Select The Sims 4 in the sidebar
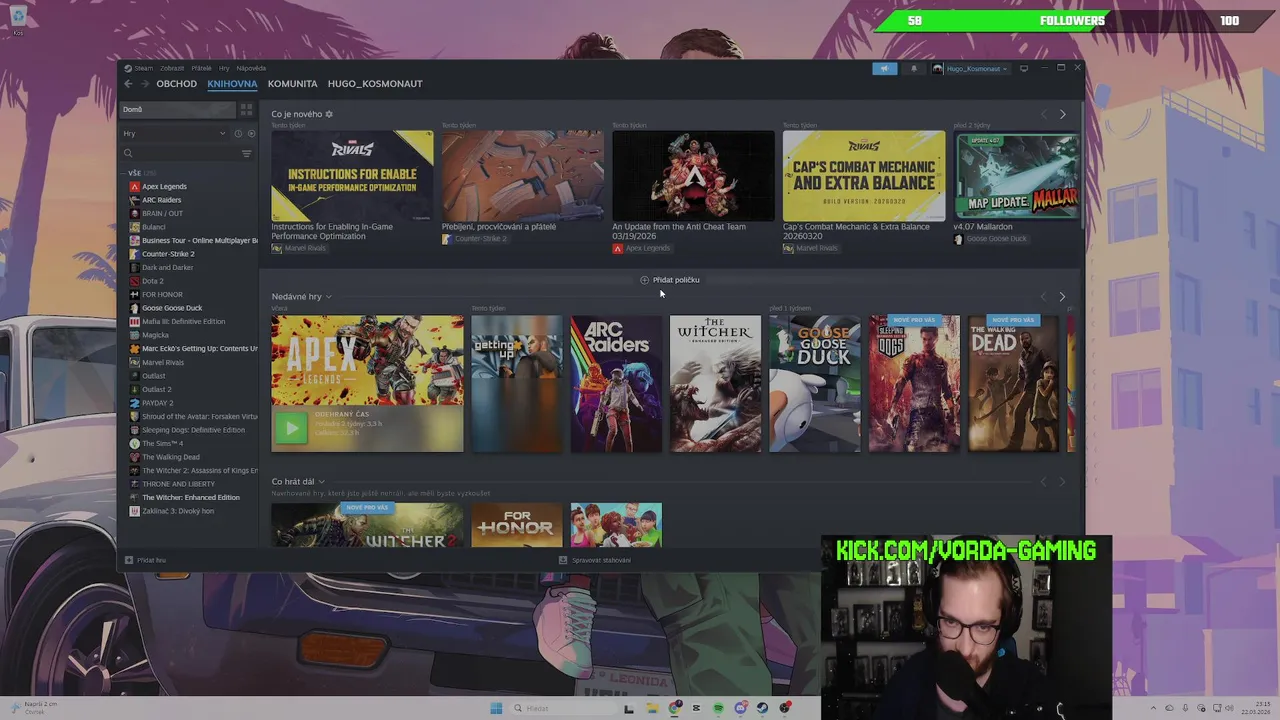1280x720 pixels. (162, 443)
